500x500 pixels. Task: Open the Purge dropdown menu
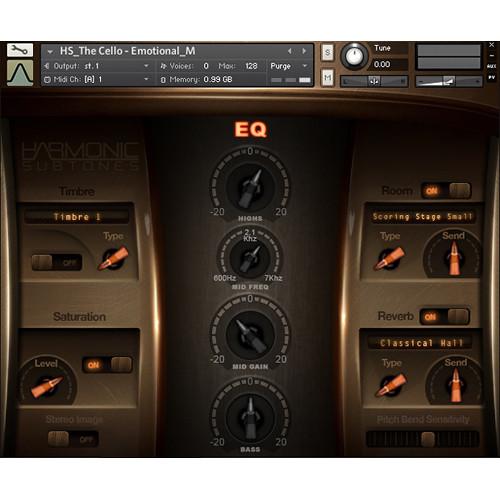point(289,66)
